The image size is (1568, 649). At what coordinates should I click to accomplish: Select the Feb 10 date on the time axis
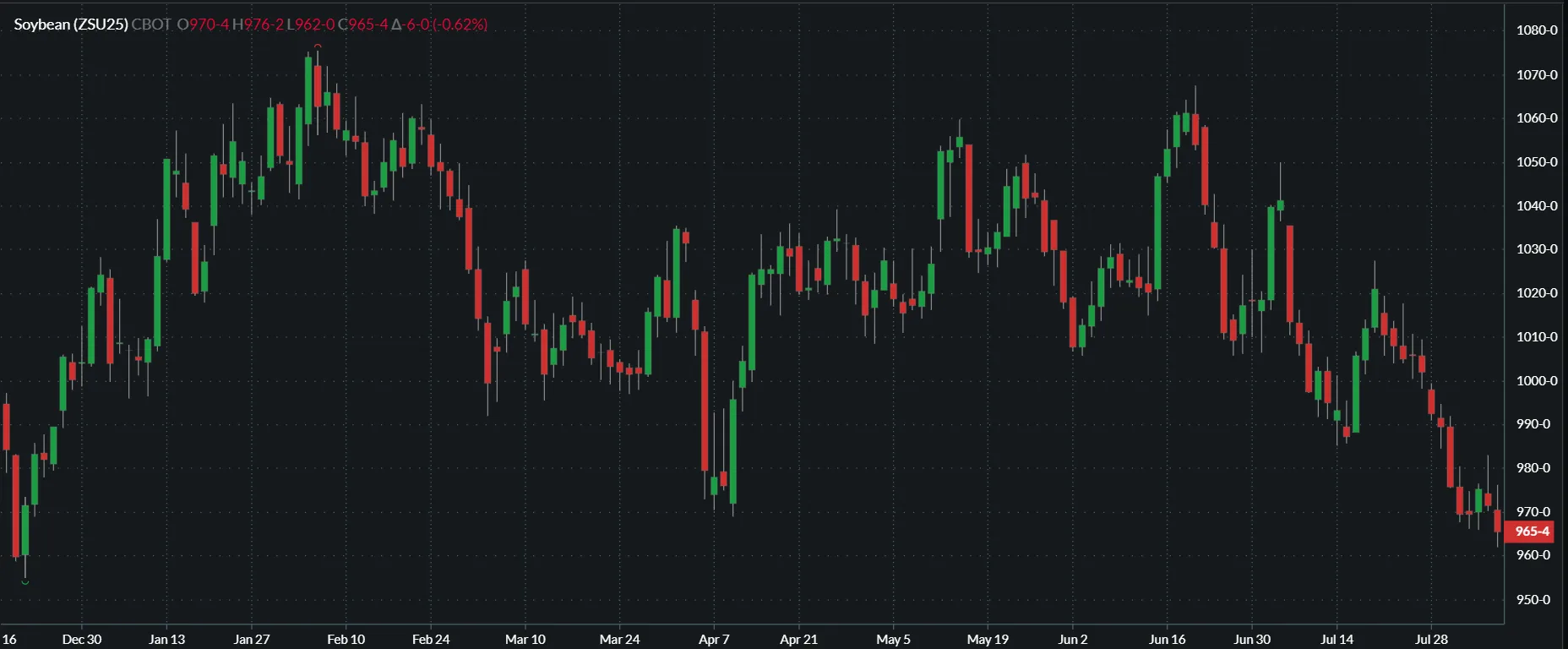point(346,639)
